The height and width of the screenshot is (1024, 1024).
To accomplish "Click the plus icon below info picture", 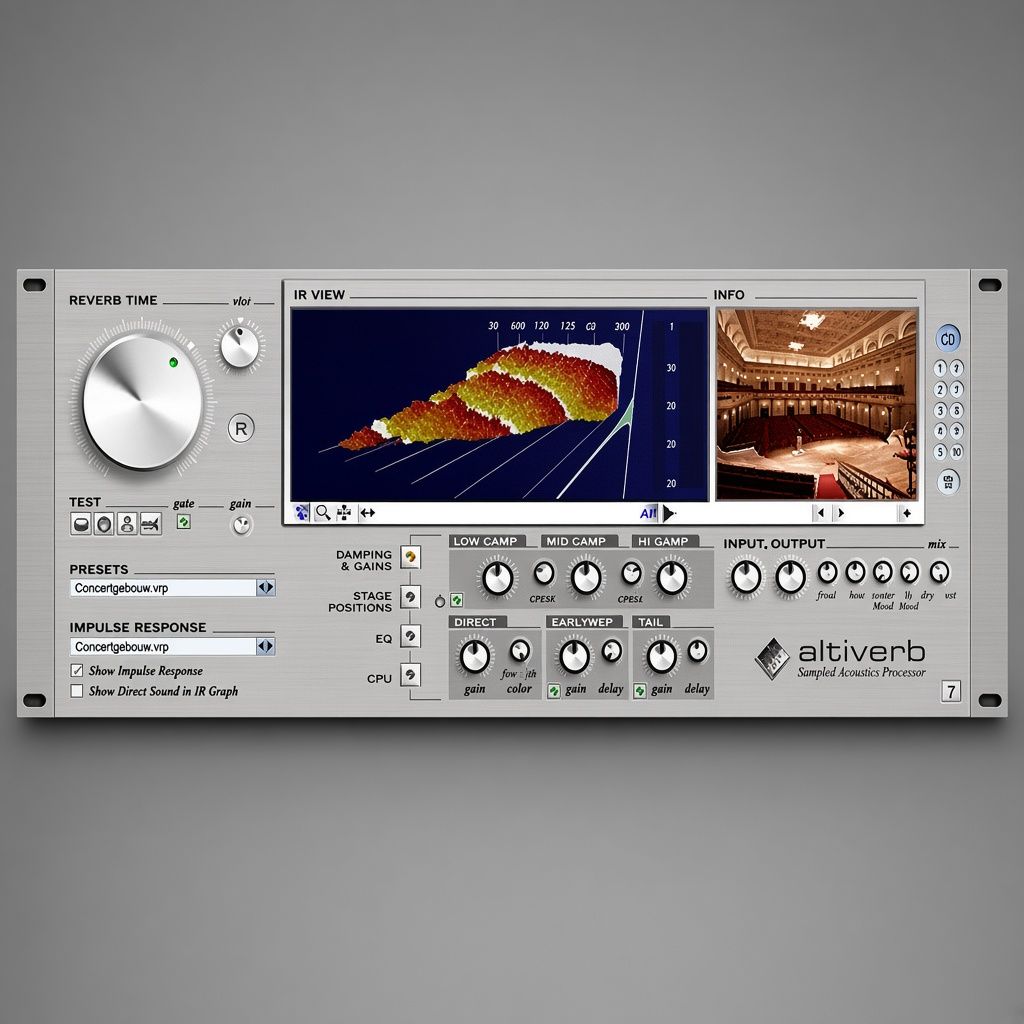I will pos(906,513).
